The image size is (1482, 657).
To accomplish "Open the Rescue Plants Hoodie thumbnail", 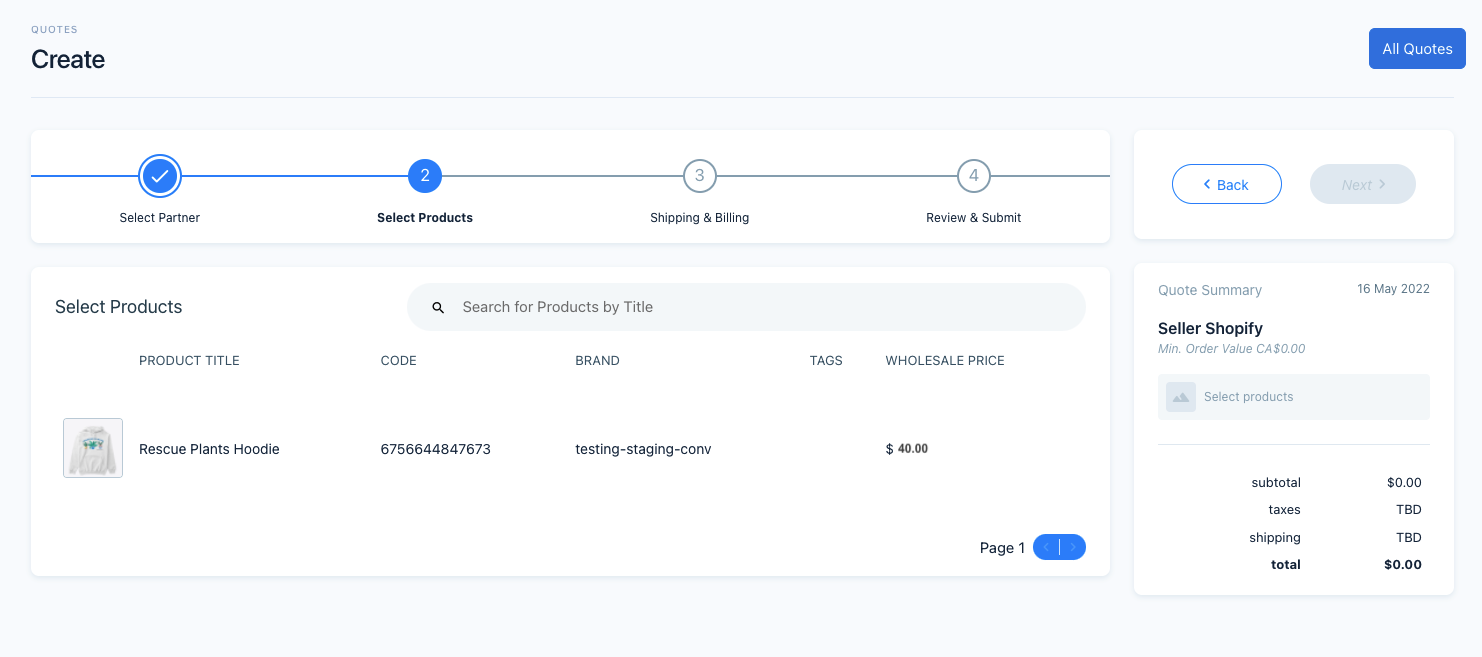I will [x=93, y=448].
